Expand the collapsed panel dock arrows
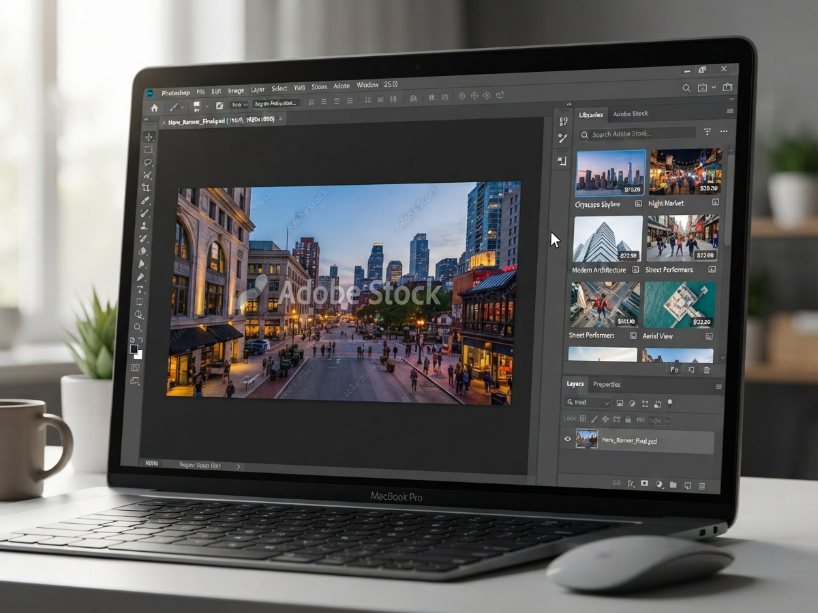Screen dimensions: 818x613 point(569,104)
